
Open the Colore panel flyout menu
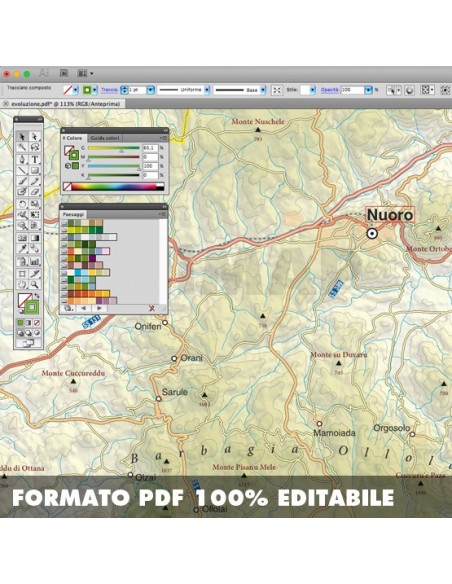tap(163, 138)
